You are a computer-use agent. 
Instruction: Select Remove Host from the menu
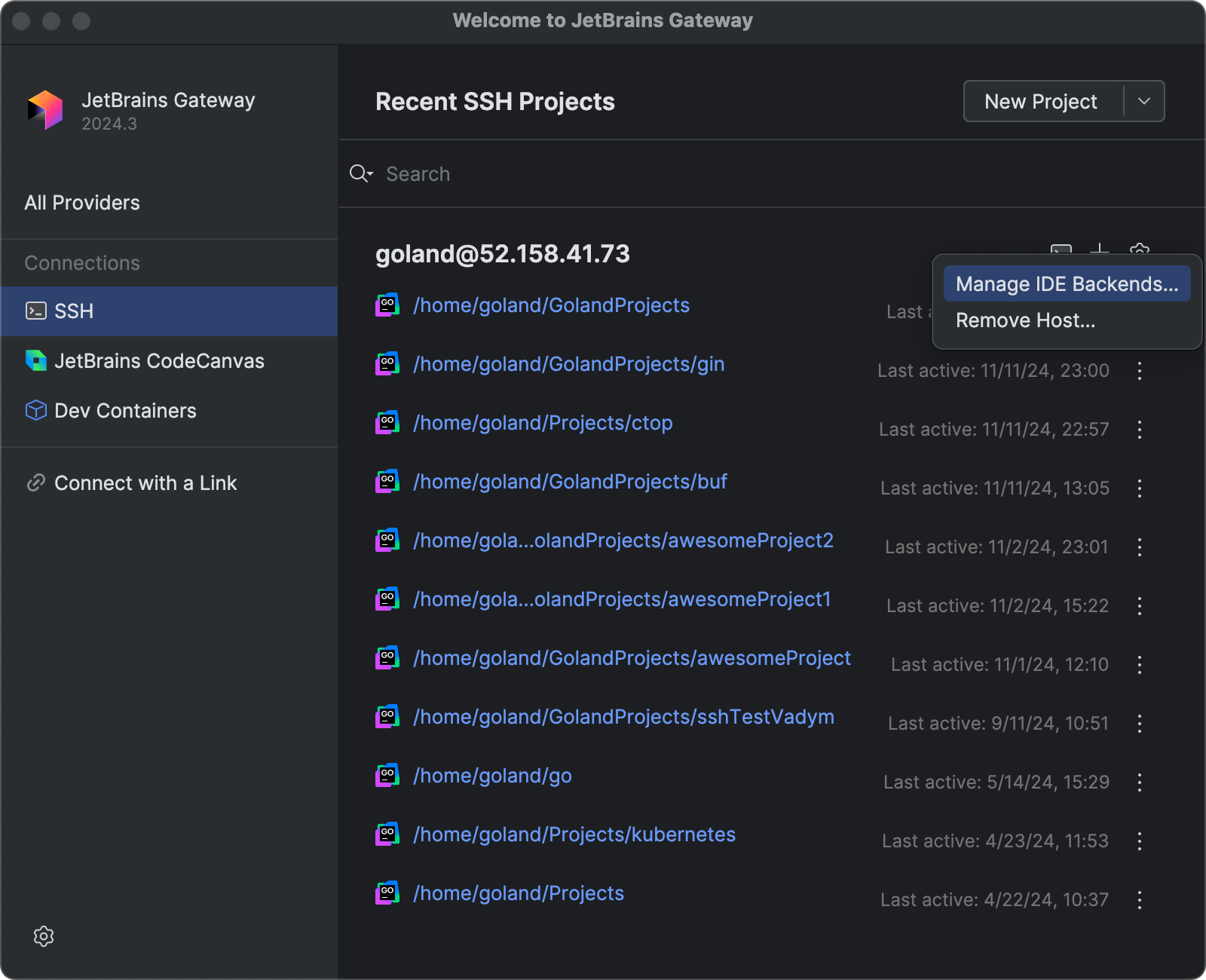1025,320
